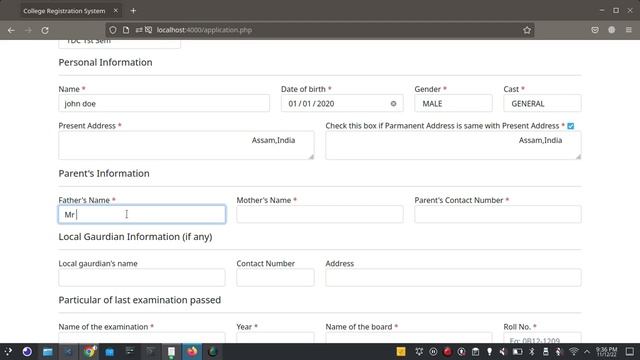The height and width of the screenshot is (360, 640).
Task: Open the battery tray icon
Action: [518, 351]
